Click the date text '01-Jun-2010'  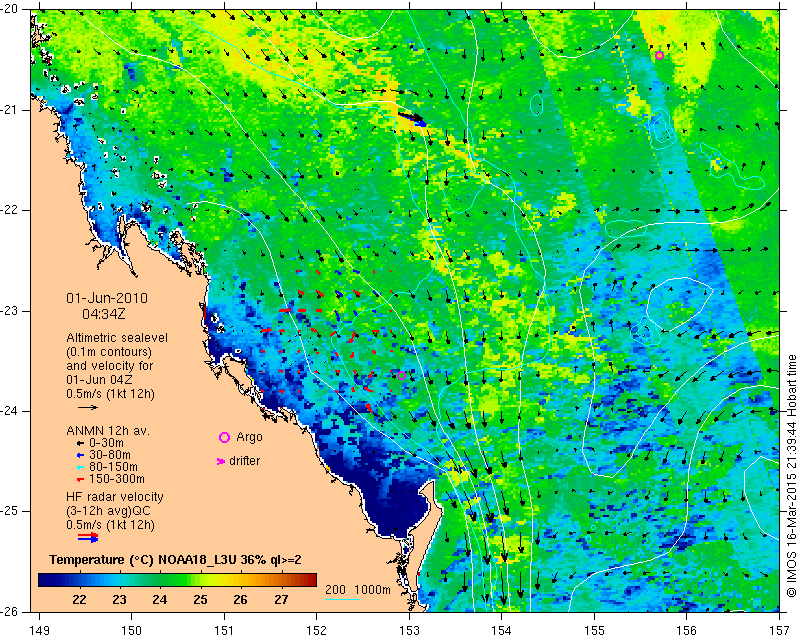click(107, 298)
